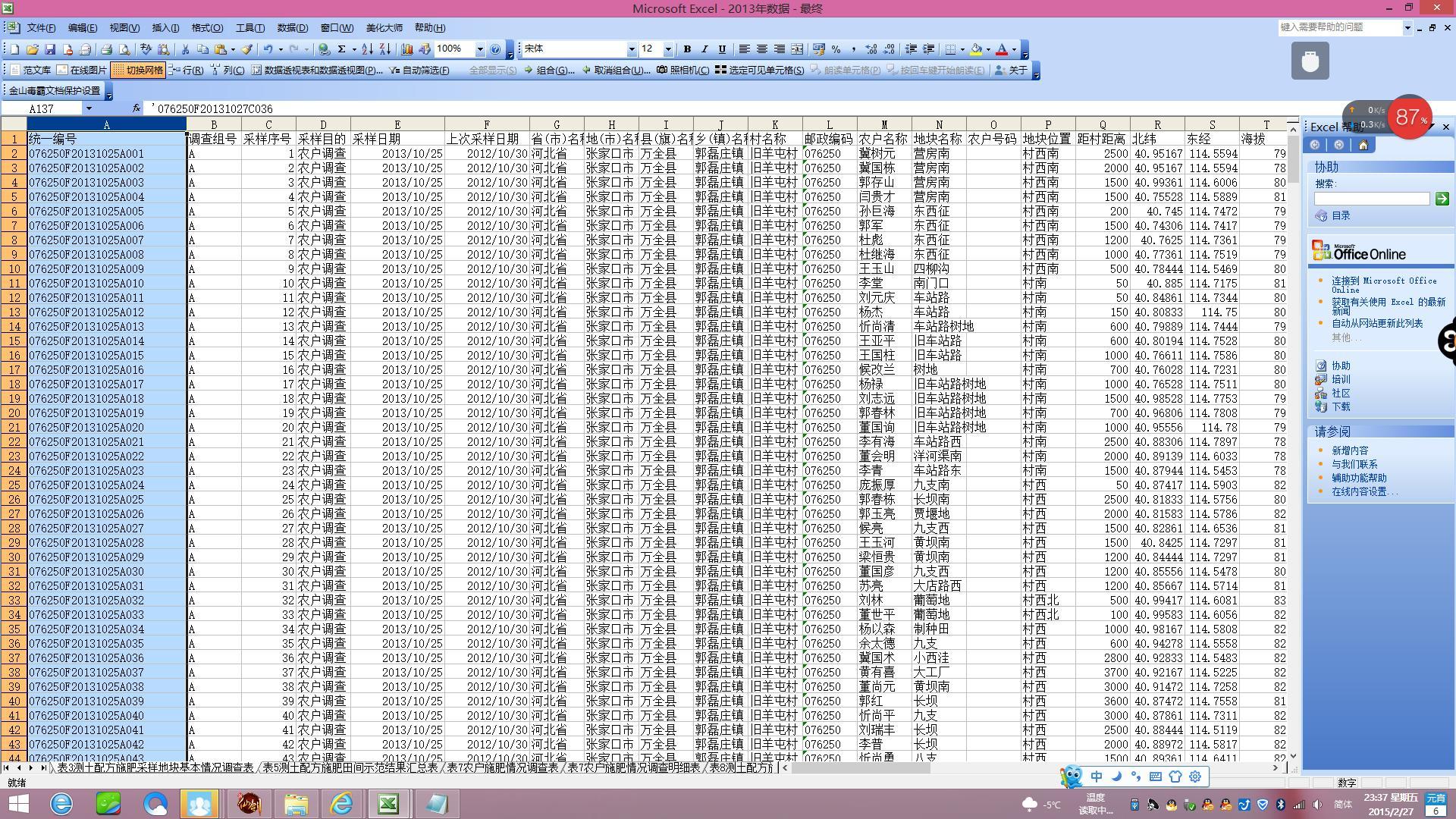Toggle 自动筛选 auto filter
The width and height of the screenshot is (1456, 819).
[x=419, y=71]
